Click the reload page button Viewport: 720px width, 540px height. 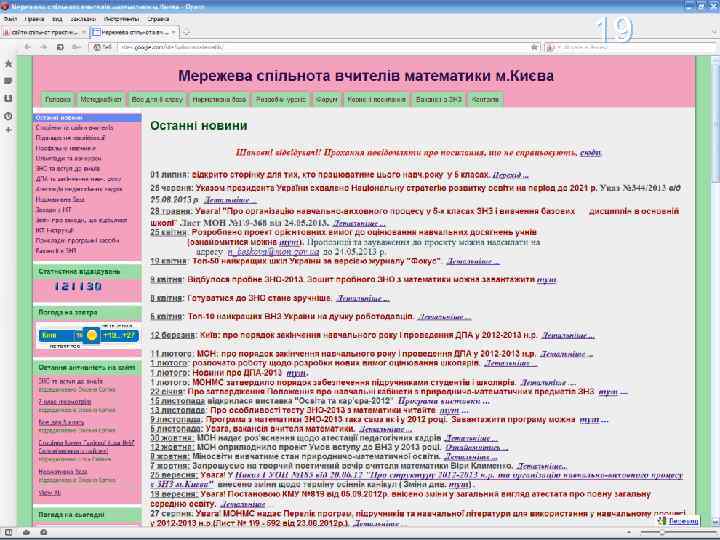(x=60, y=47)
